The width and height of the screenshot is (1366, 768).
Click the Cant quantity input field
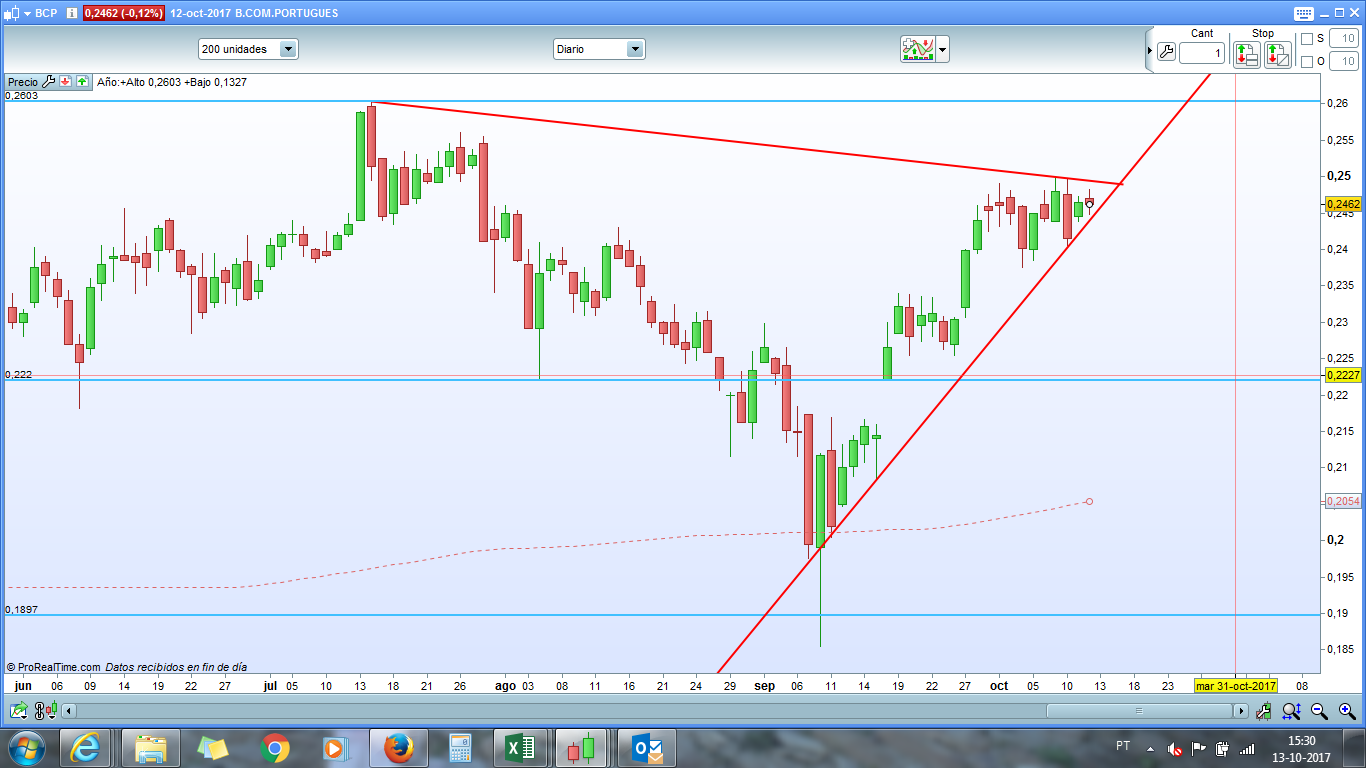[1201, 53]
